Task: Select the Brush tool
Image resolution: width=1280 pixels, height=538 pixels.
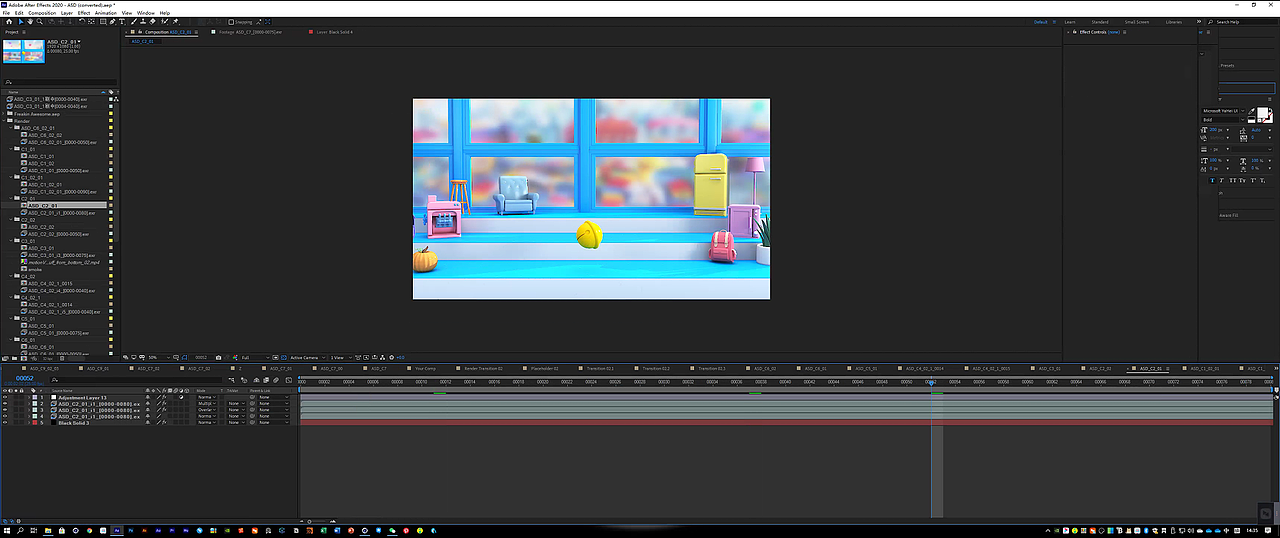Action: 134,21
